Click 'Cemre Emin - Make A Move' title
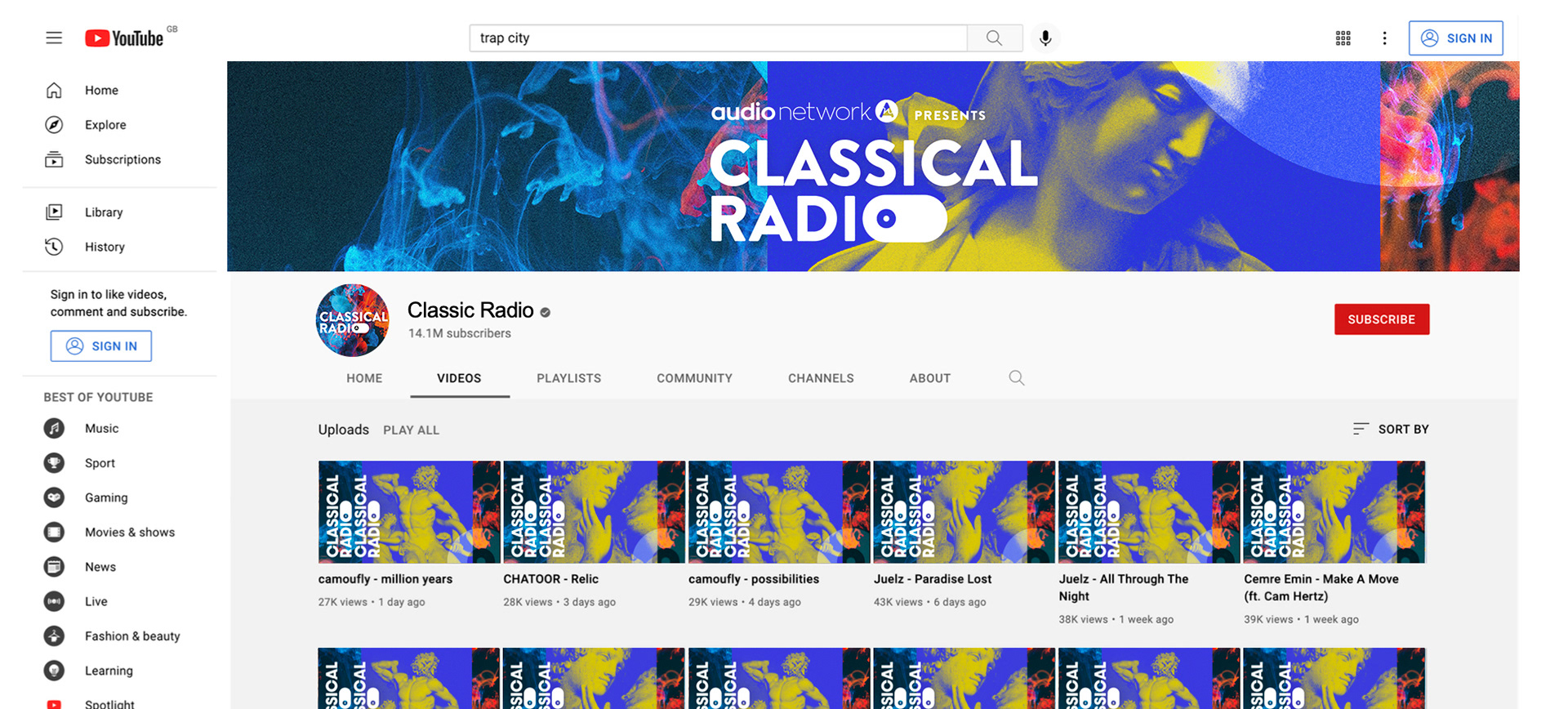The image size is (1568, 709). pyautogui.click(x=1321, y=587)
